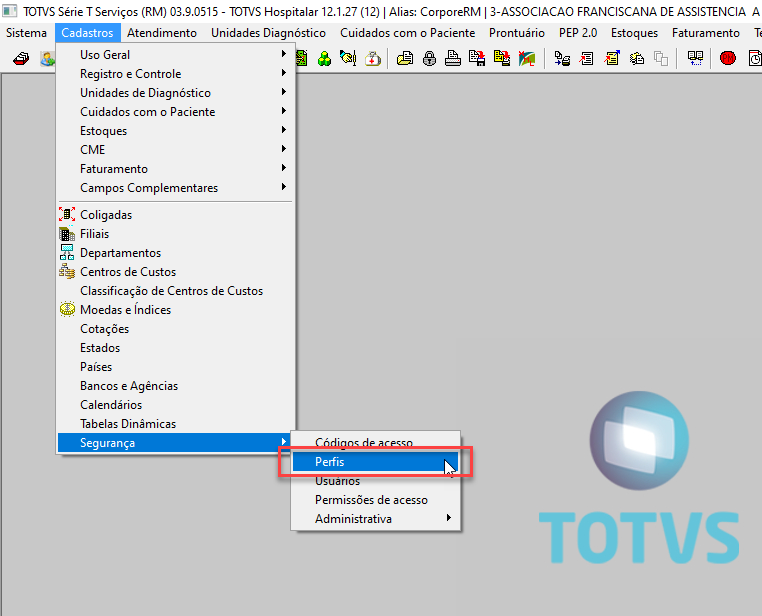The image size is (762, 616).
Task: Click the red circle toolbar icon
Action: click(727, 59)
